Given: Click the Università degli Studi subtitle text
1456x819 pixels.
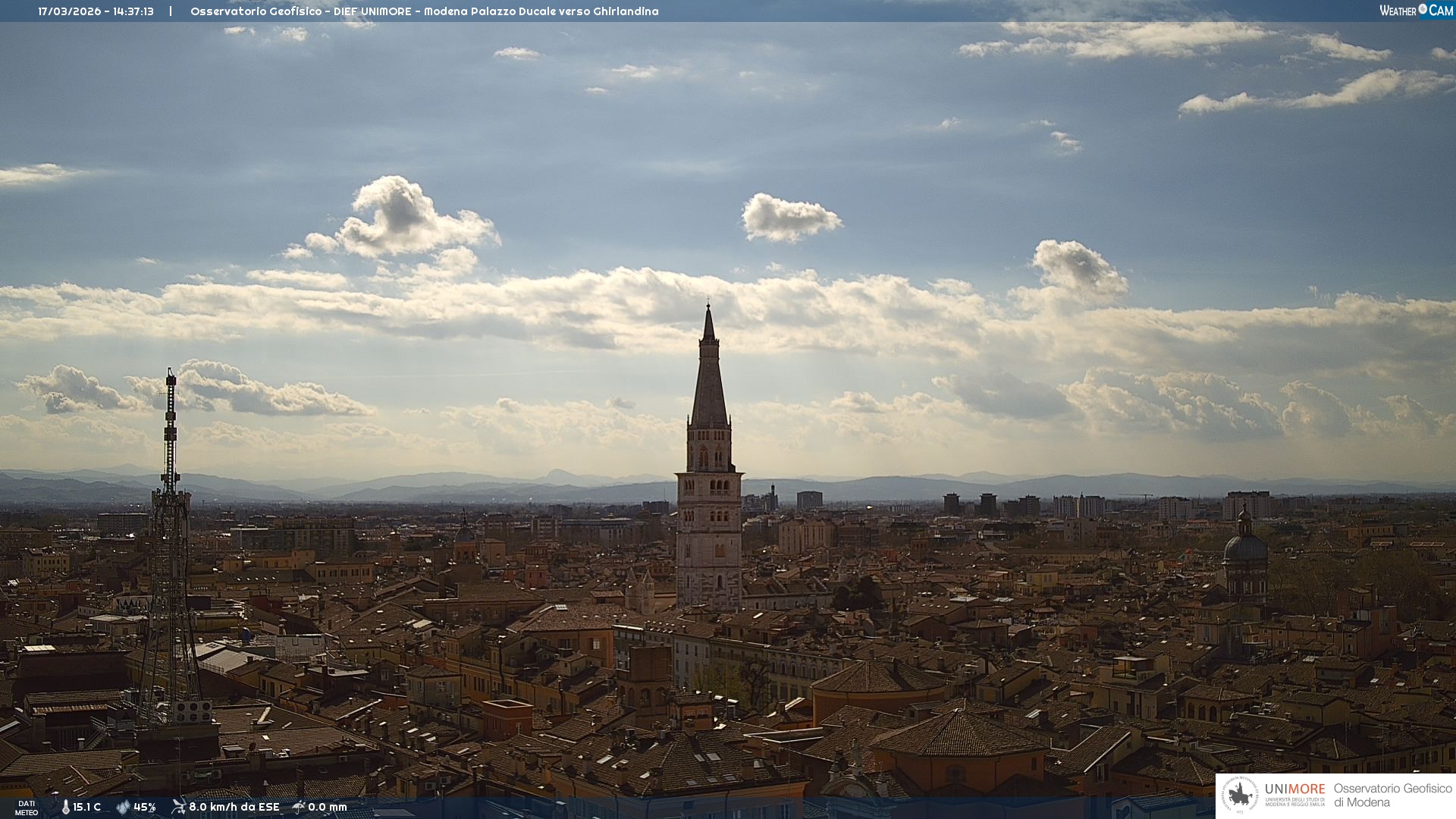Looking at the screenshot, I should pyautogui.click(x=1294, y=802).
